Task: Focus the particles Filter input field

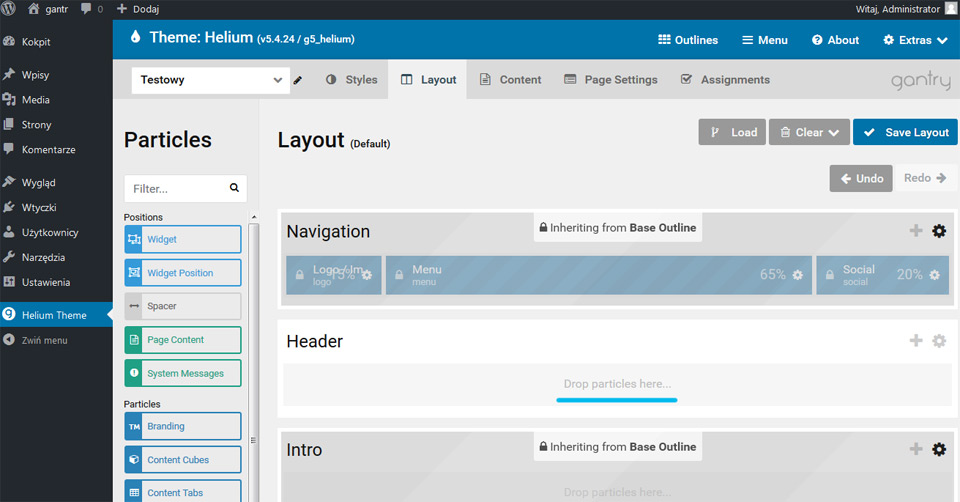Action: coord(186,189)
